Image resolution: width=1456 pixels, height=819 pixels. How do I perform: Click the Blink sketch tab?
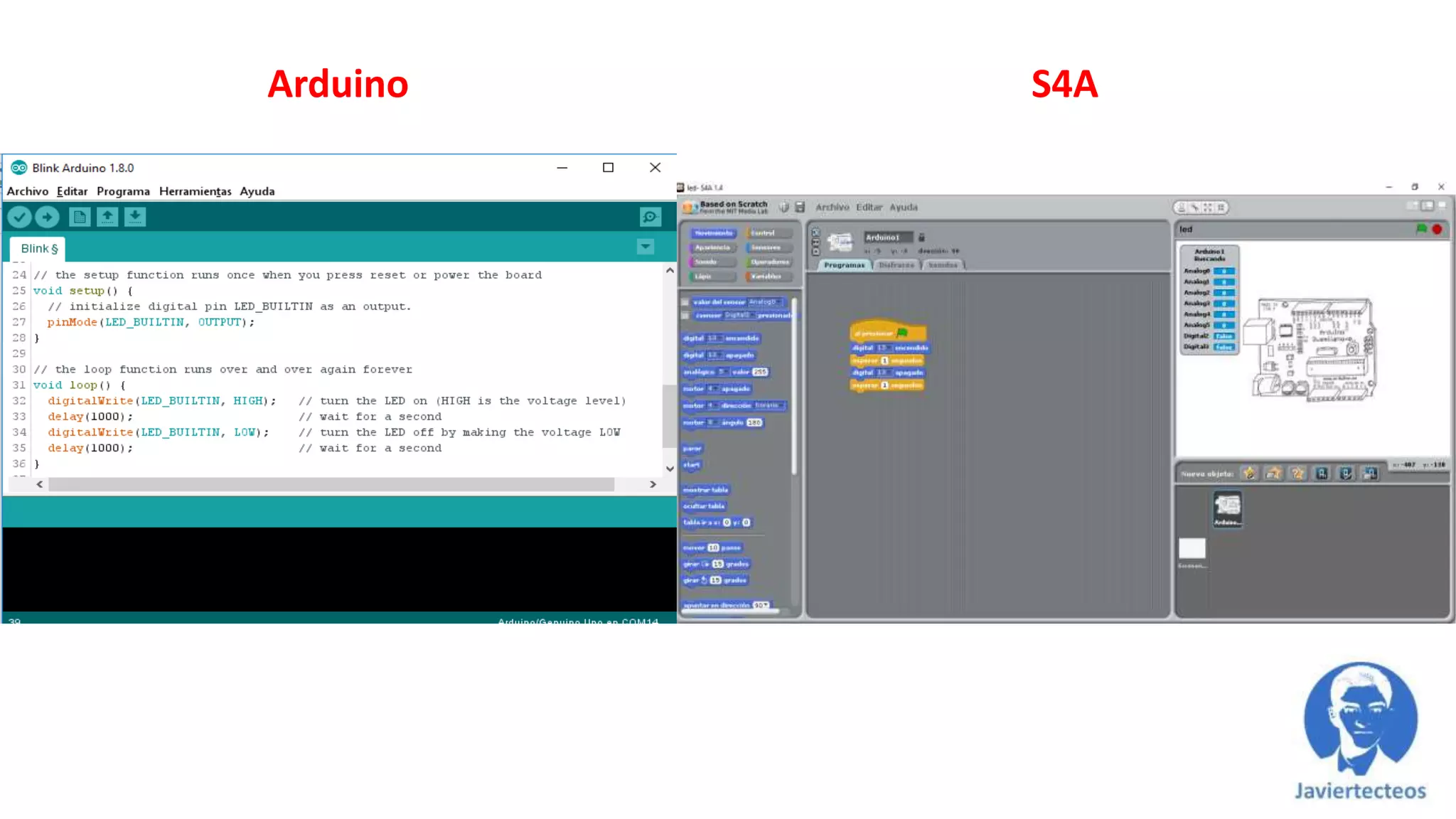point(38,249)
